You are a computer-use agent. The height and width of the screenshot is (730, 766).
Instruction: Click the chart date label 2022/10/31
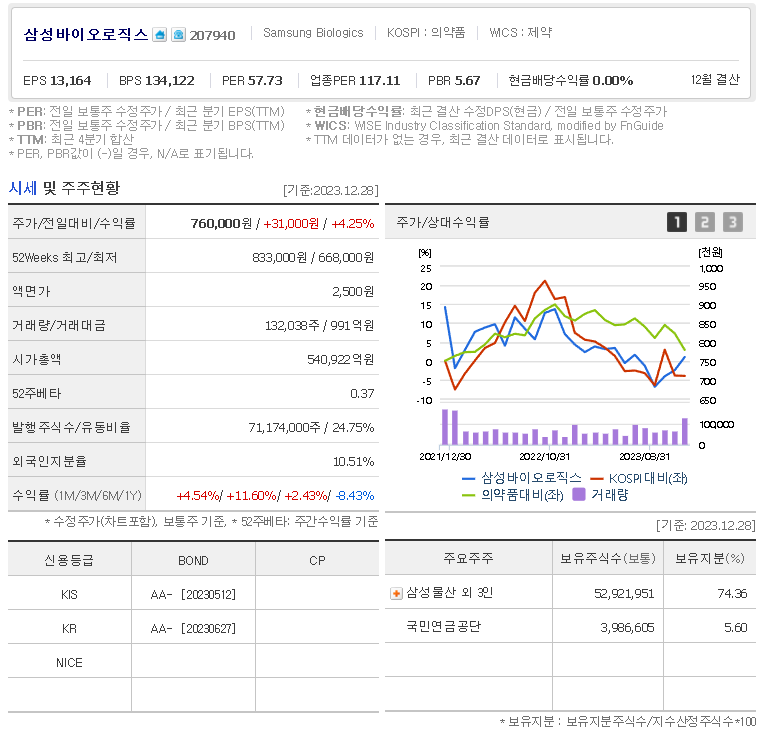pyautogui.click(x=544, y=456)
